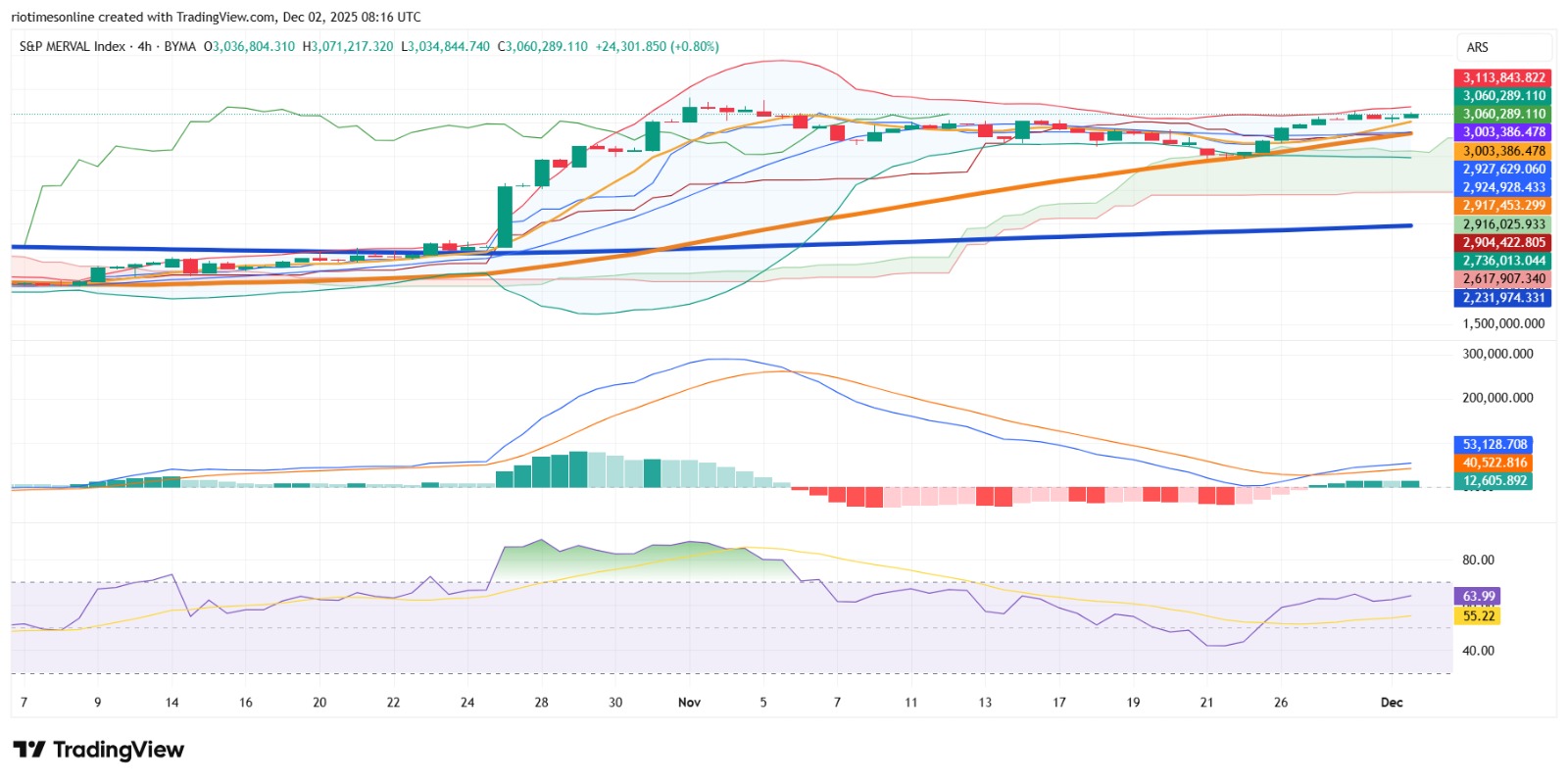Screen dimensions: 1568x782
Task: Click the low value L3,034,844.740
Action: pyautogui.click(x=446, y=46)
